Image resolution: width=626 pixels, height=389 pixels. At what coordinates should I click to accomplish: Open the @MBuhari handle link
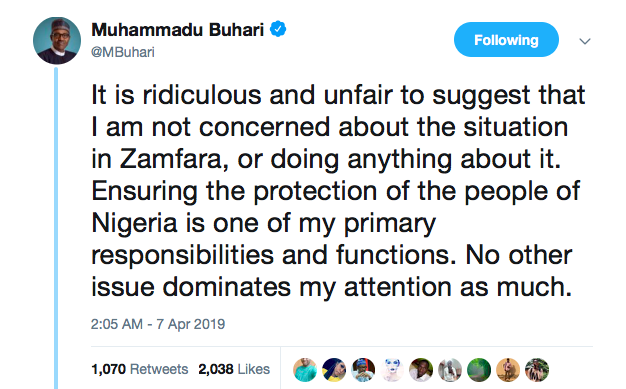pyautogui.click(x=123, y=52)
